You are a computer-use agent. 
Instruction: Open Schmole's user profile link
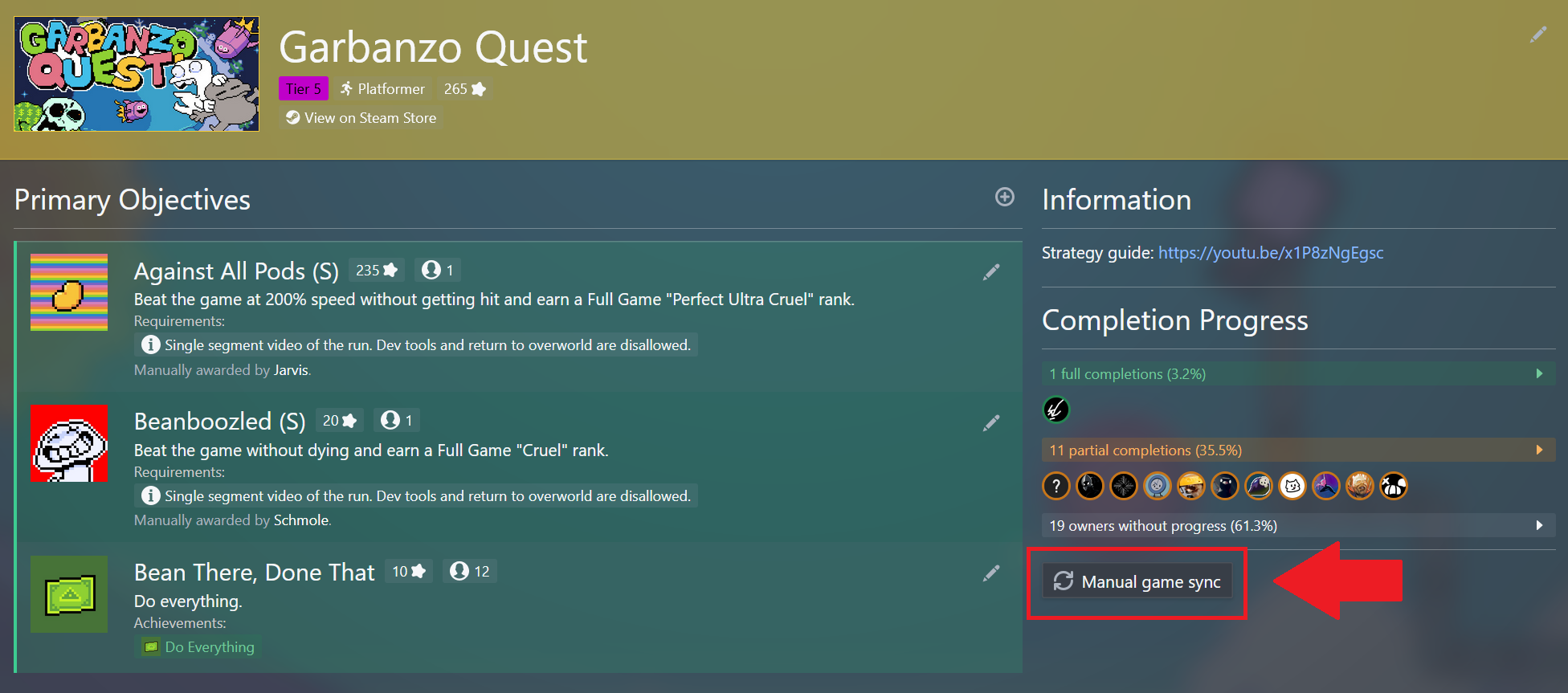[300, 520]
